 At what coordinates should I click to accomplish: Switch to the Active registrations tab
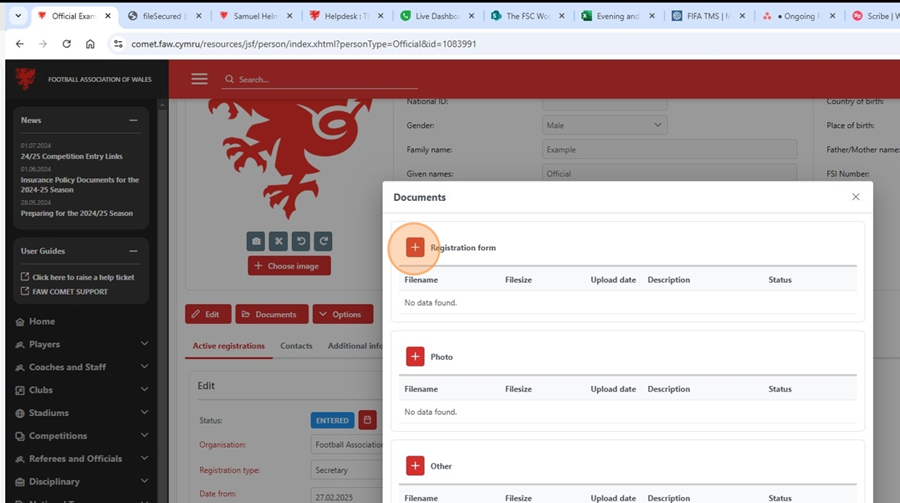228,346
